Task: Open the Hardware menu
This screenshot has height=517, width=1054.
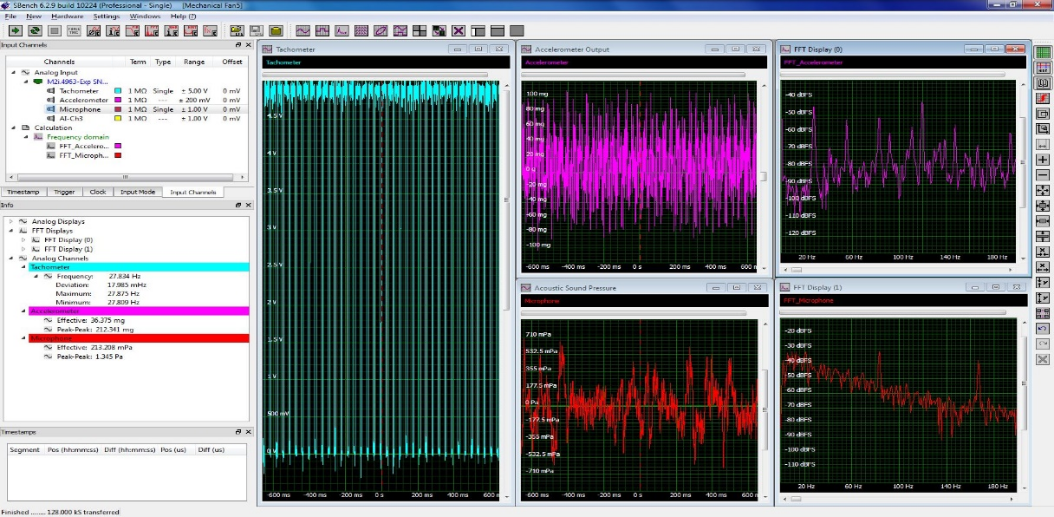Action: point(67,17)
